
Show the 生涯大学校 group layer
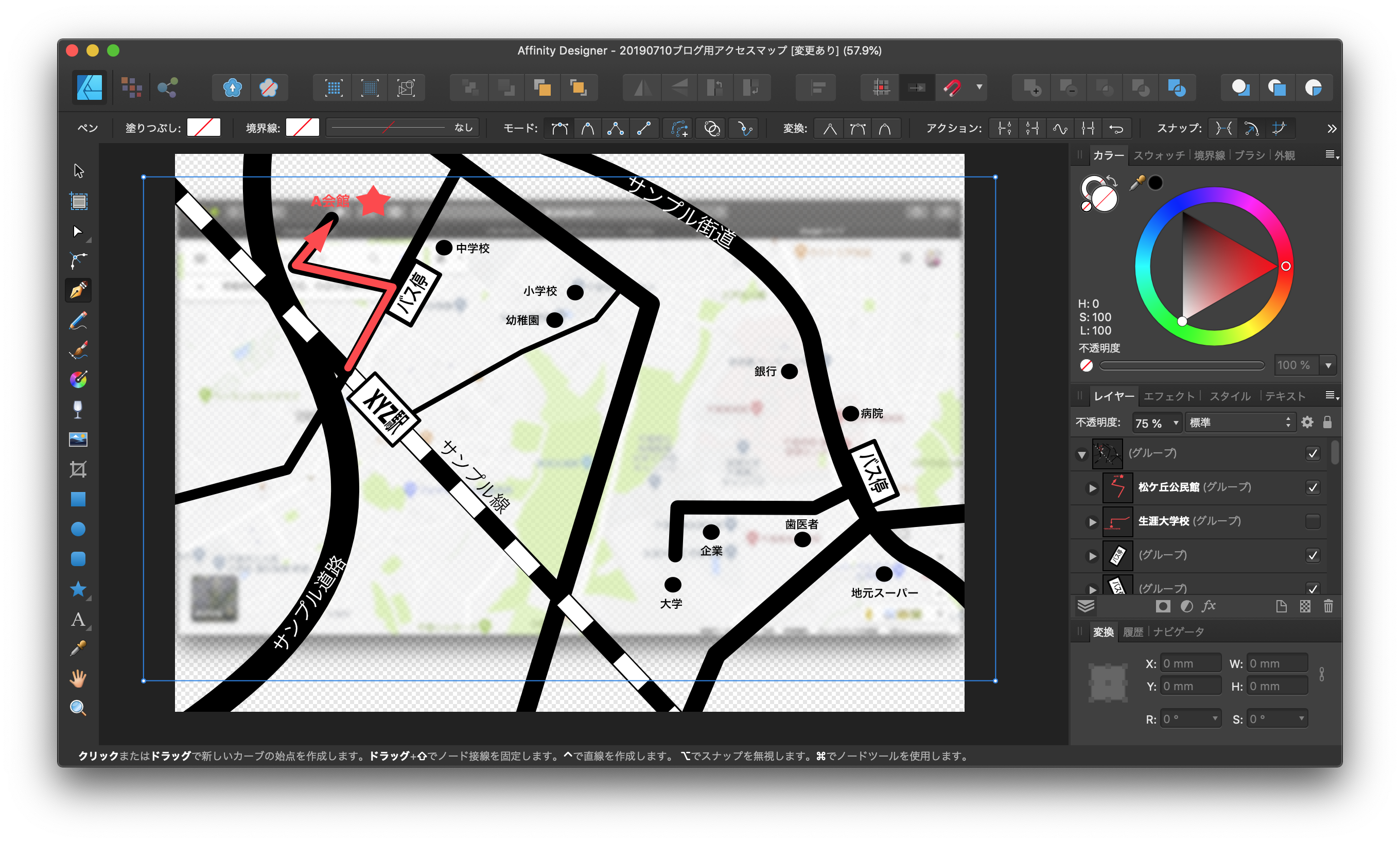point(1312,521)
